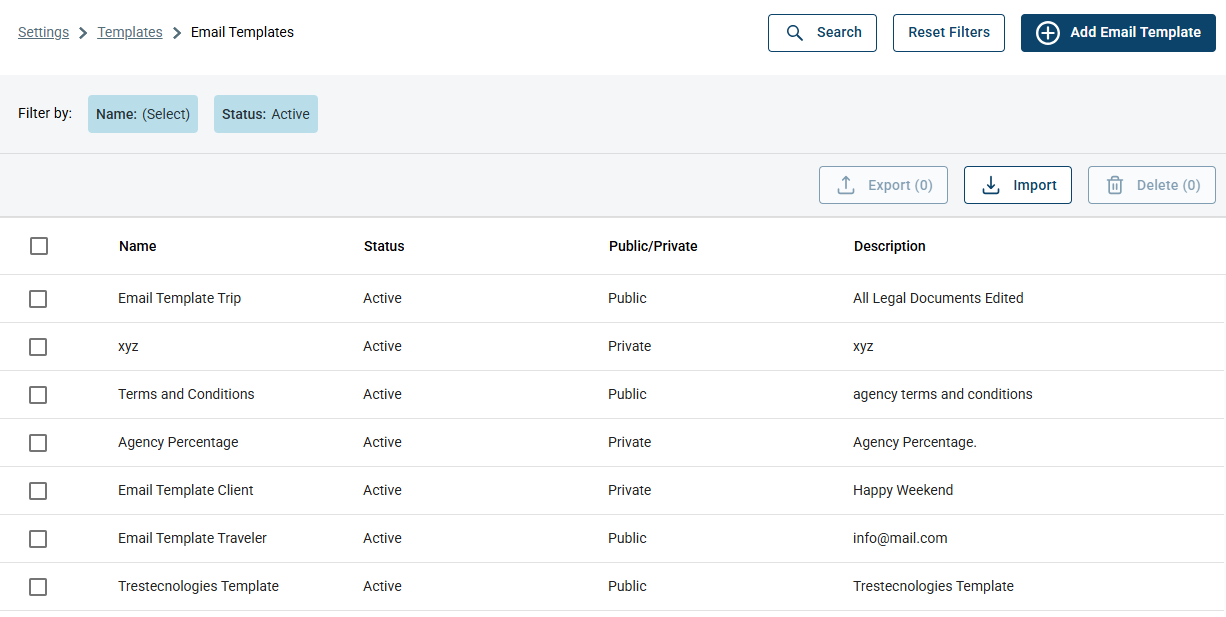Open the Templates breadcrumb link
This screenshot has height=617, width=1226.
pos(130,32)
